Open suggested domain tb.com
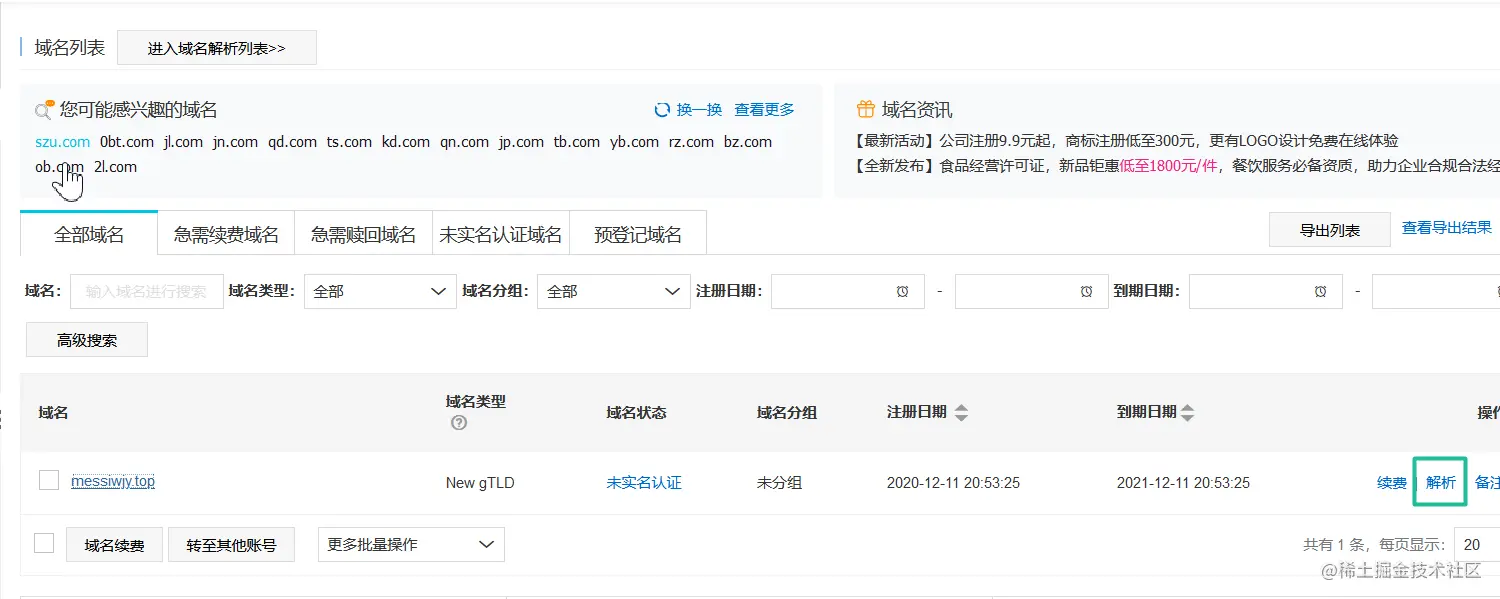This screenshot has width=1500, height=599. [x=577, y=142]
